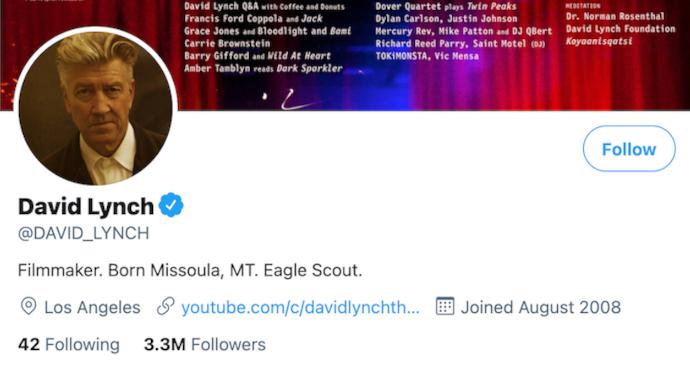Click the link chain icon
The image size is (690, 383).
(166, 306)
